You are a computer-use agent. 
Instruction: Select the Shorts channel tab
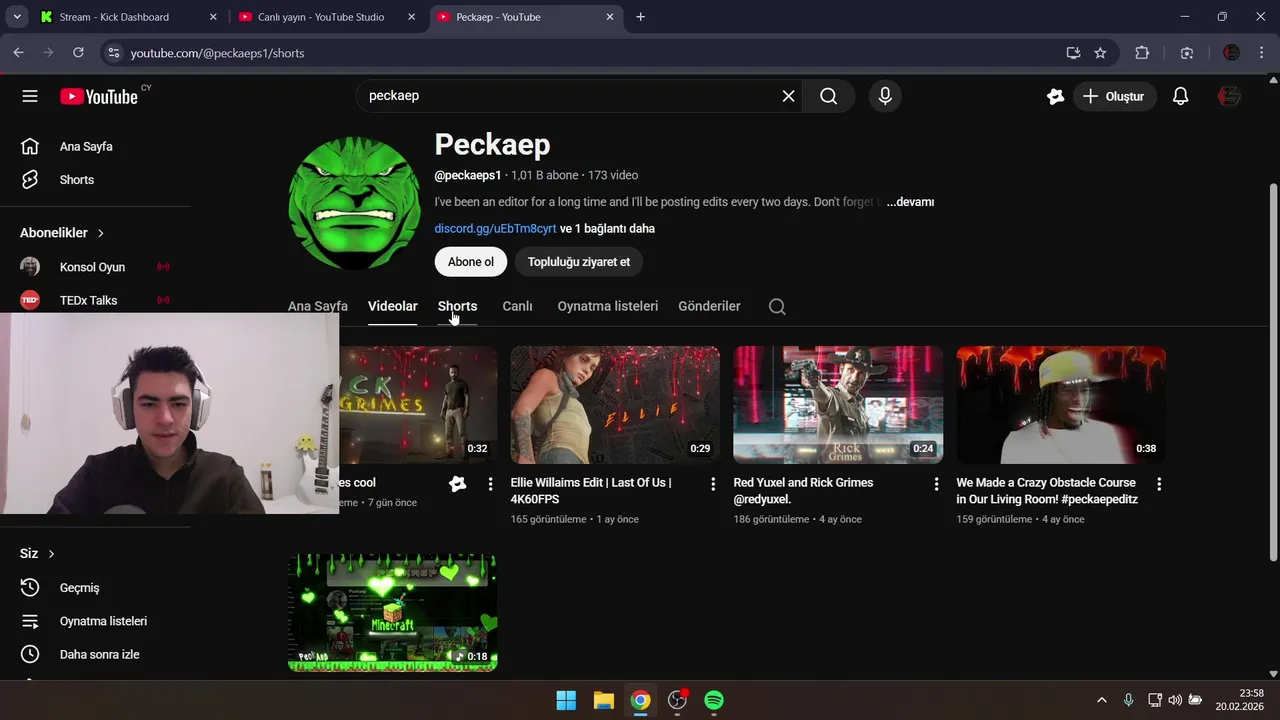click(x=457, y=306)
